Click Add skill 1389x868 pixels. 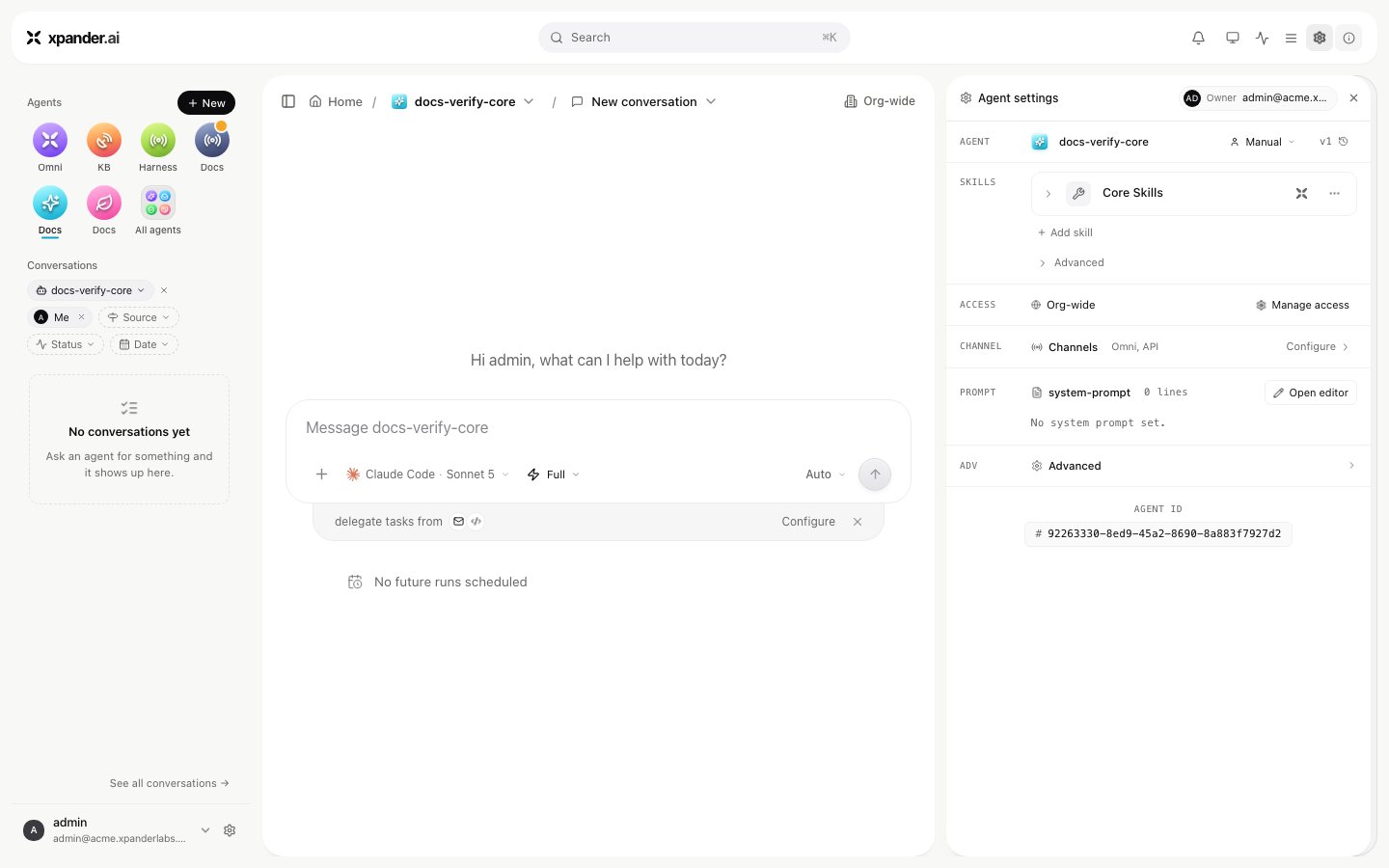[1065, 232]
